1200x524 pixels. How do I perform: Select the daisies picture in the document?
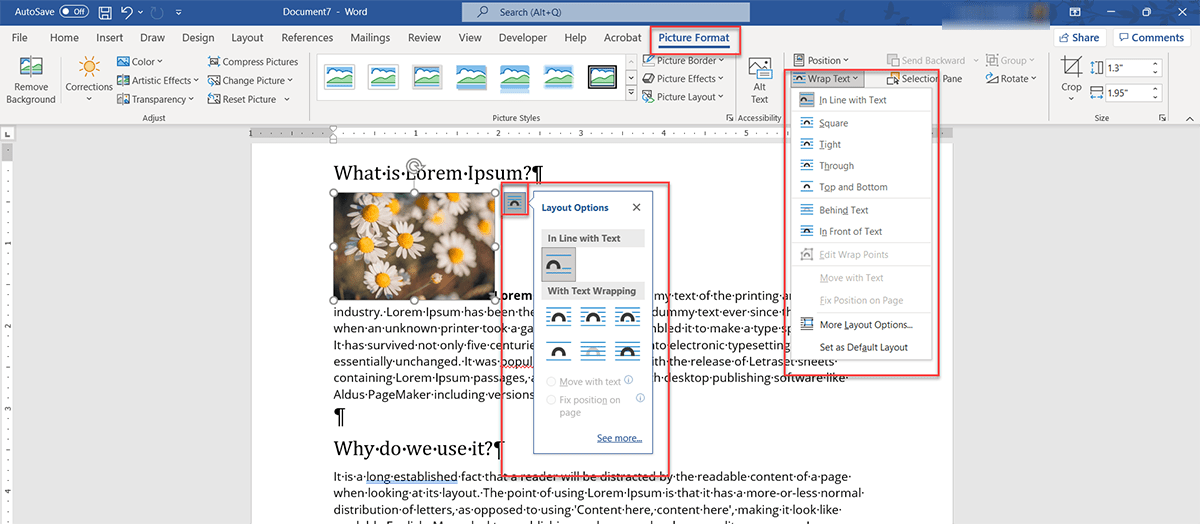(x=414, y=246)
